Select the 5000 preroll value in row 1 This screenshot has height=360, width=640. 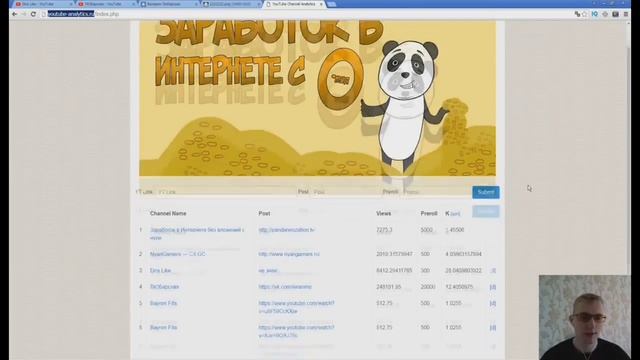(427, 230)
